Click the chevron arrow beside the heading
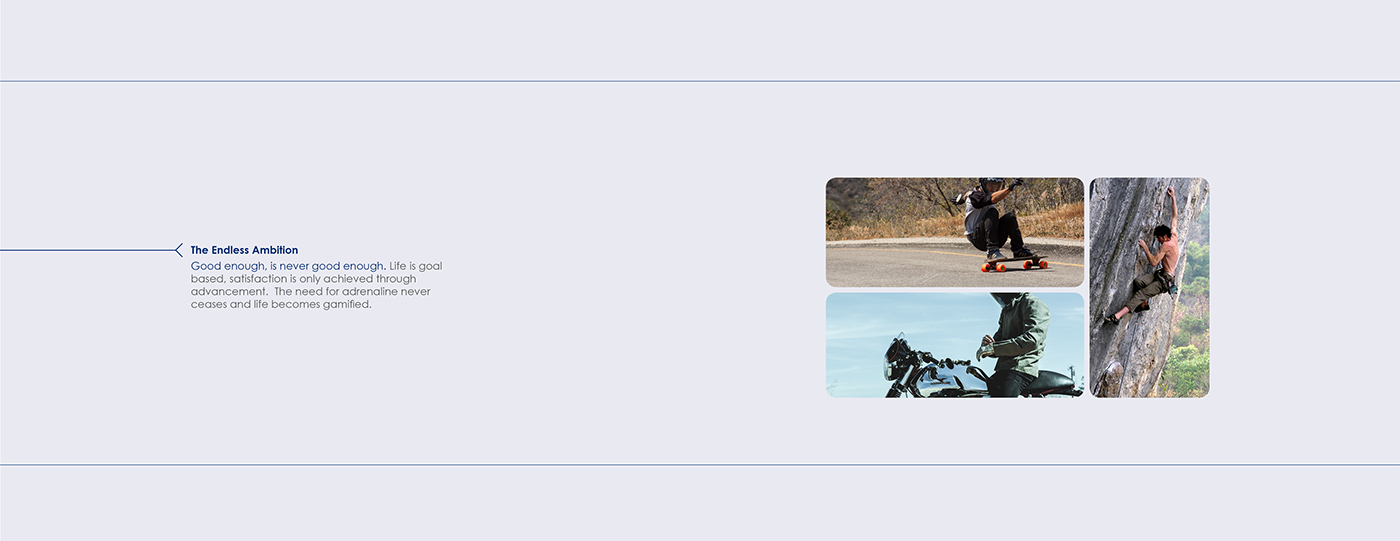The height and width of the screenshot is (541, 1400). point(179,250)
